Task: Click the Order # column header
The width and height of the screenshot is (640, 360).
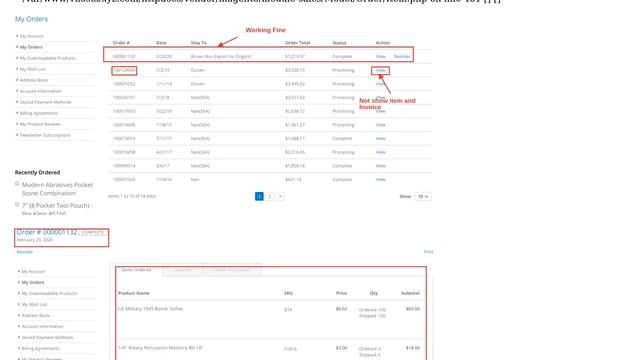Action: (x=121, y=43)
